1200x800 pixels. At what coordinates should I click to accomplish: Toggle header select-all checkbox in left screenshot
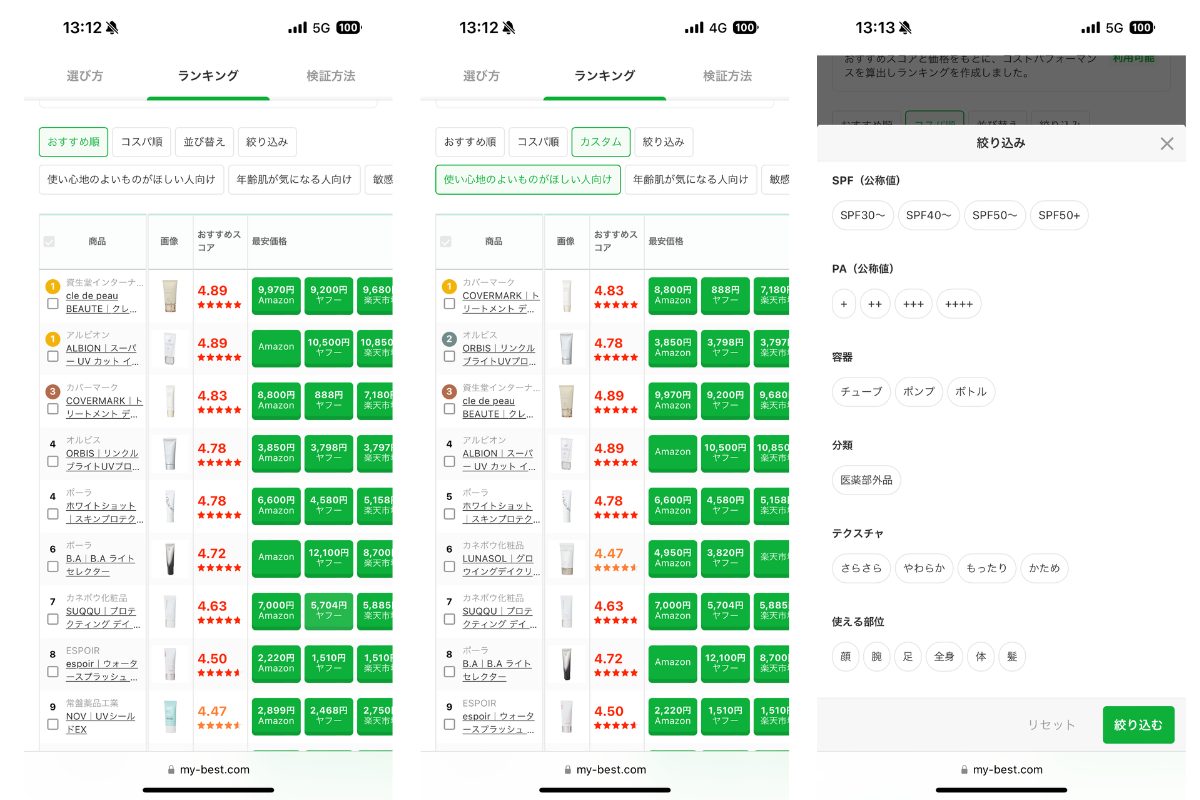point(49,241)
